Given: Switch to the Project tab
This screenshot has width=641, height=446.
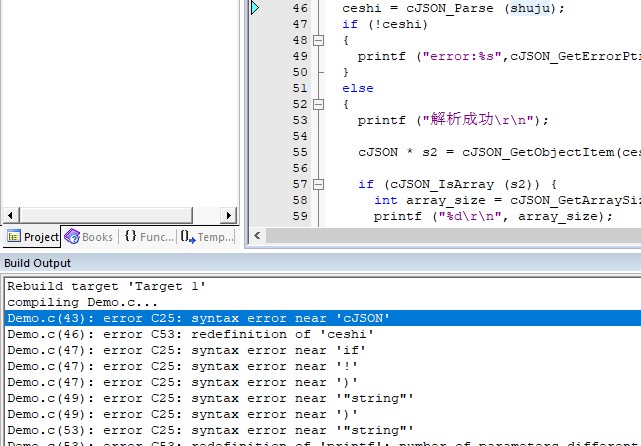Looking at the screenshot, I should tap(32, 237).
